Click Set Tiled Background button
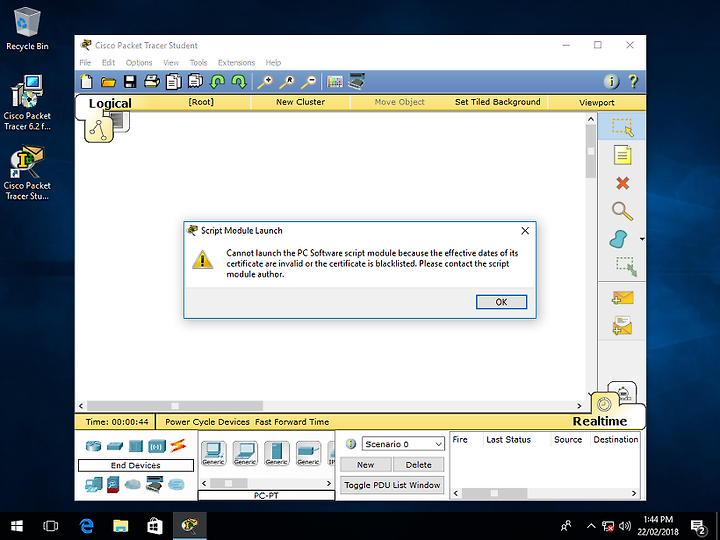720x540 pixels. tap(498, 102)
